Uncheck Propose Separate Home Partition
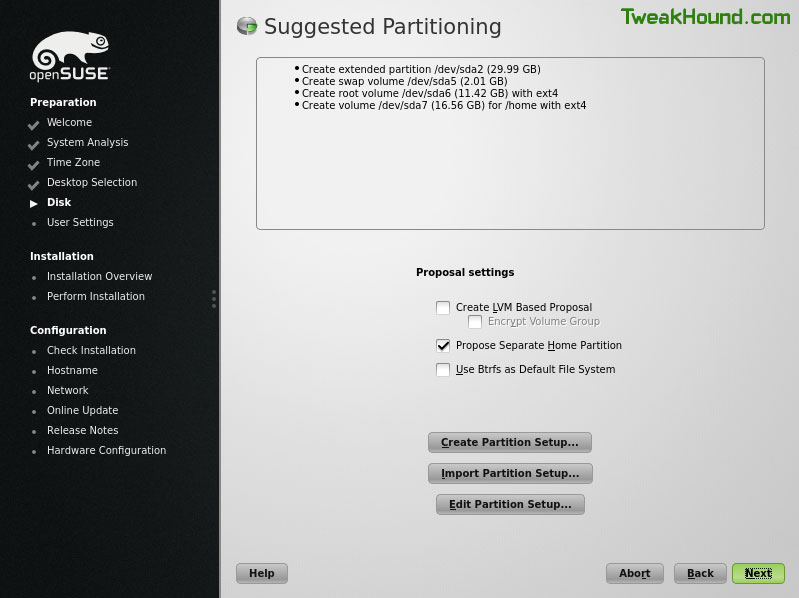 (x=443, y=346)
